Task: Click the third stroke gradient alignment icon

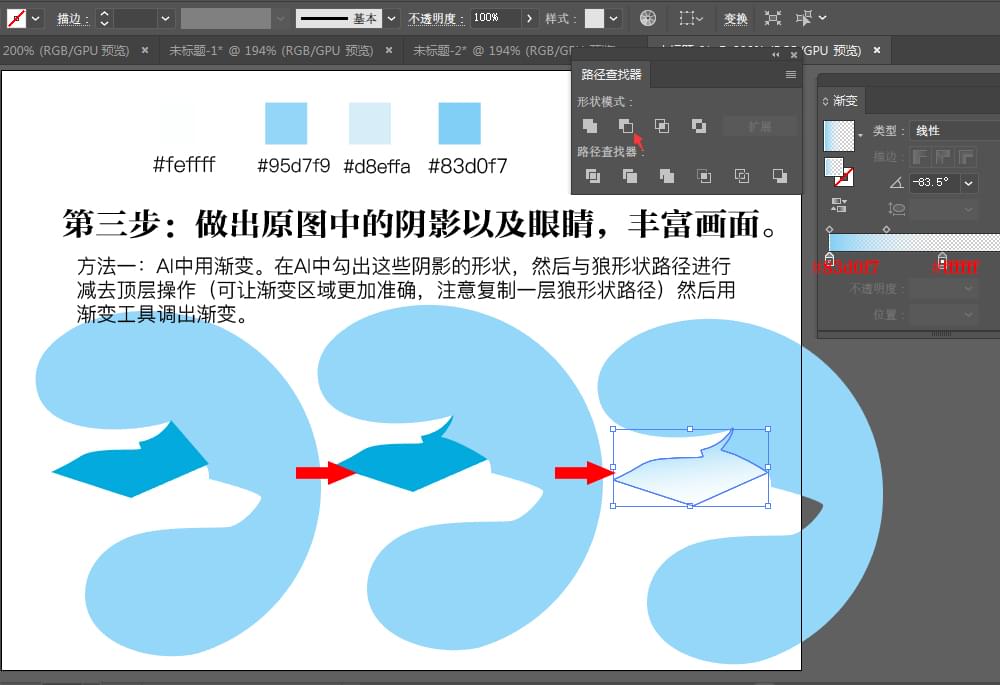Action: tap(966, 156)
